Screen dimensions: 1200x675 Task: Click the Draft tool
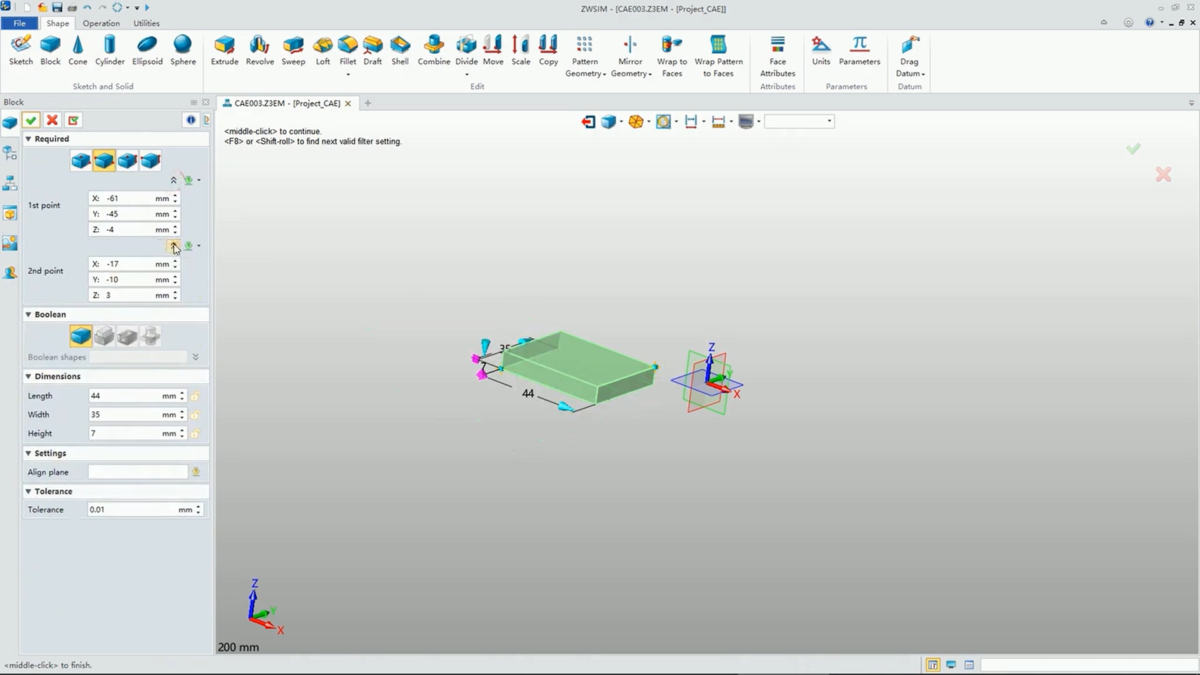[x=373, y=50]
